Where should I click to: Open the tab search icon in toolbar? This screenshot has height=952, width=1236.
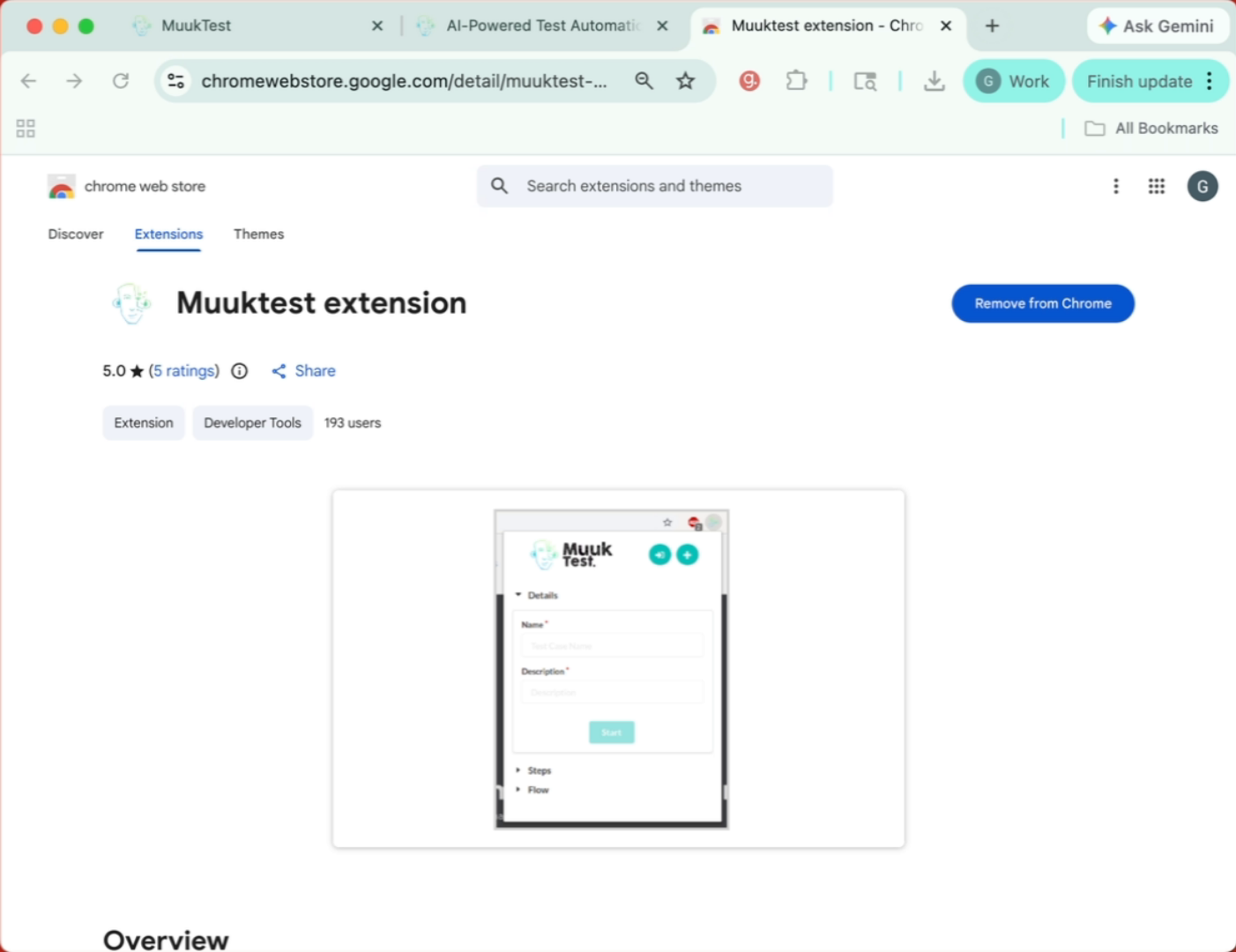coord(865,81)
